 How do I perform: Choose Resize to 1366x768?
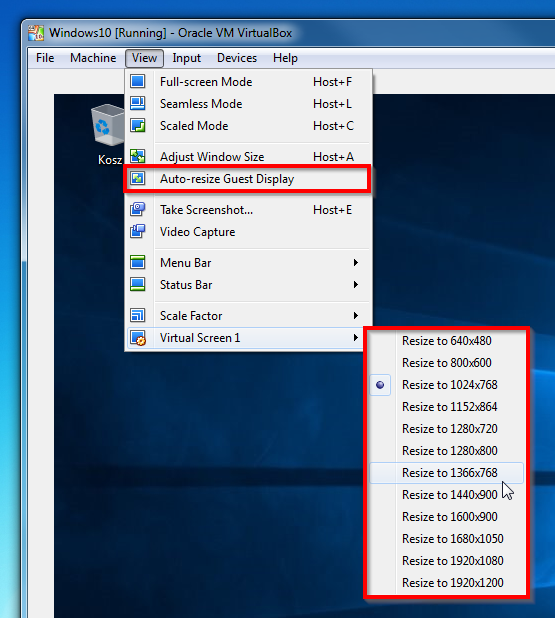(x=447, y=473)
